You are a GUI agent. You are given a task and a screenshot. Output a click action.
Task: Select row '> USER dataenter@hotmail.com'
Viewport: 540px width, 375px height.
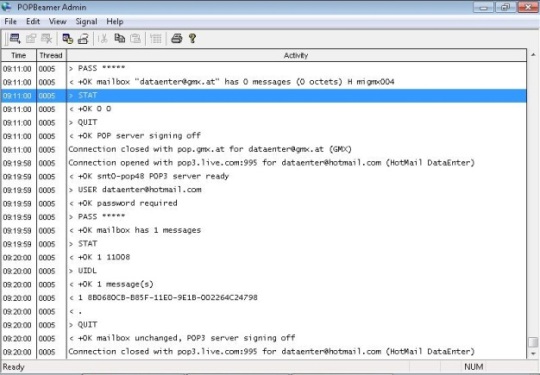coord(264,190)
